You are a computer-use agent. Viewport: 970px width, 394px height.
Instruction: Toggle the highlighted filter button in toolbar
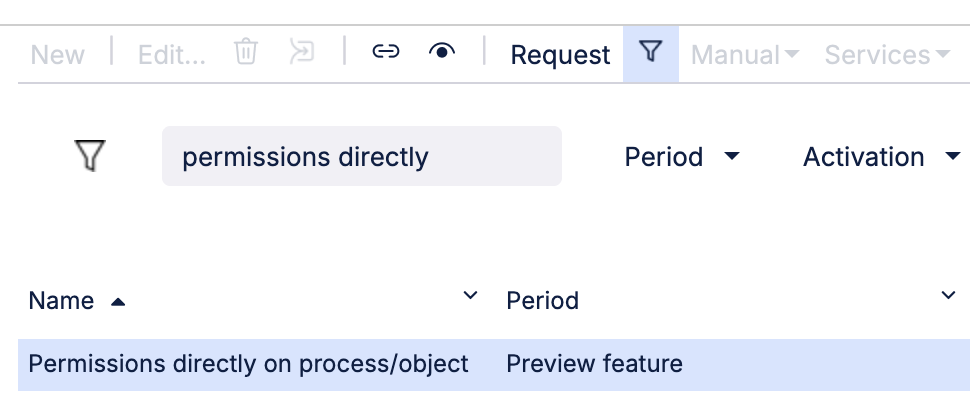(651, 54)
